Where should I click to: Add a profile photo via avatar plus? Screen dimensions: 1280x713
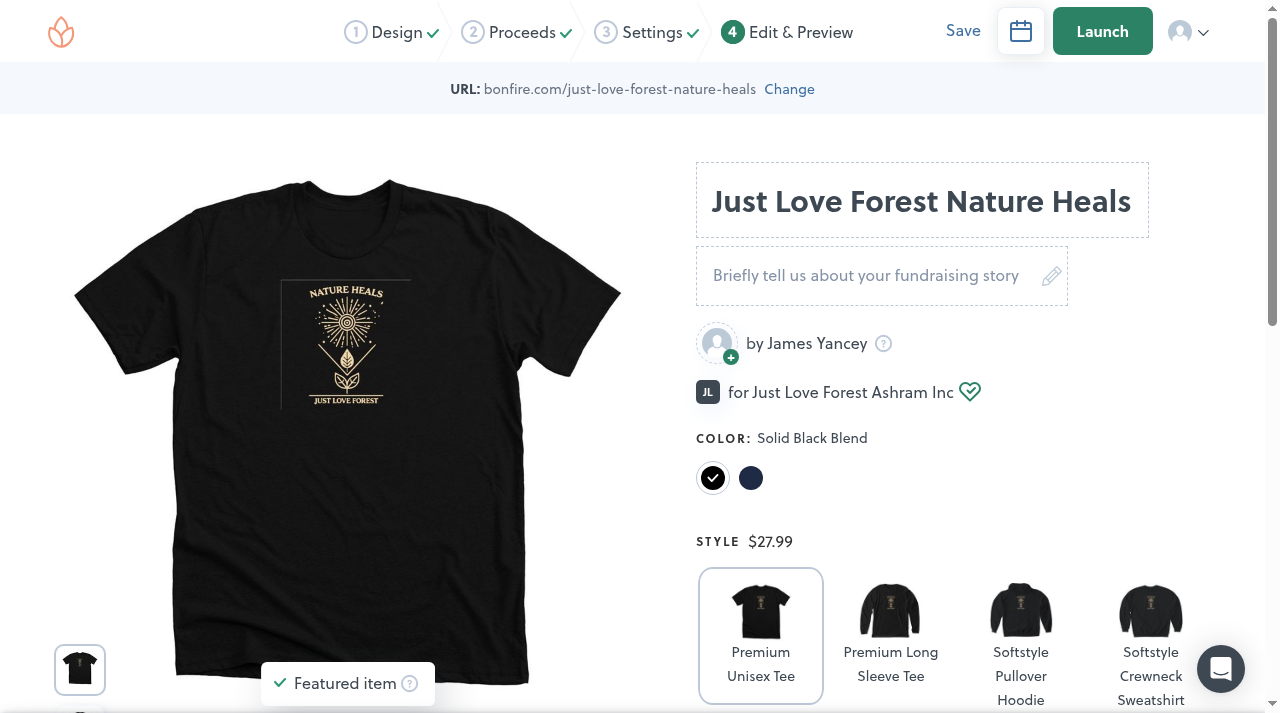[731, 357]
